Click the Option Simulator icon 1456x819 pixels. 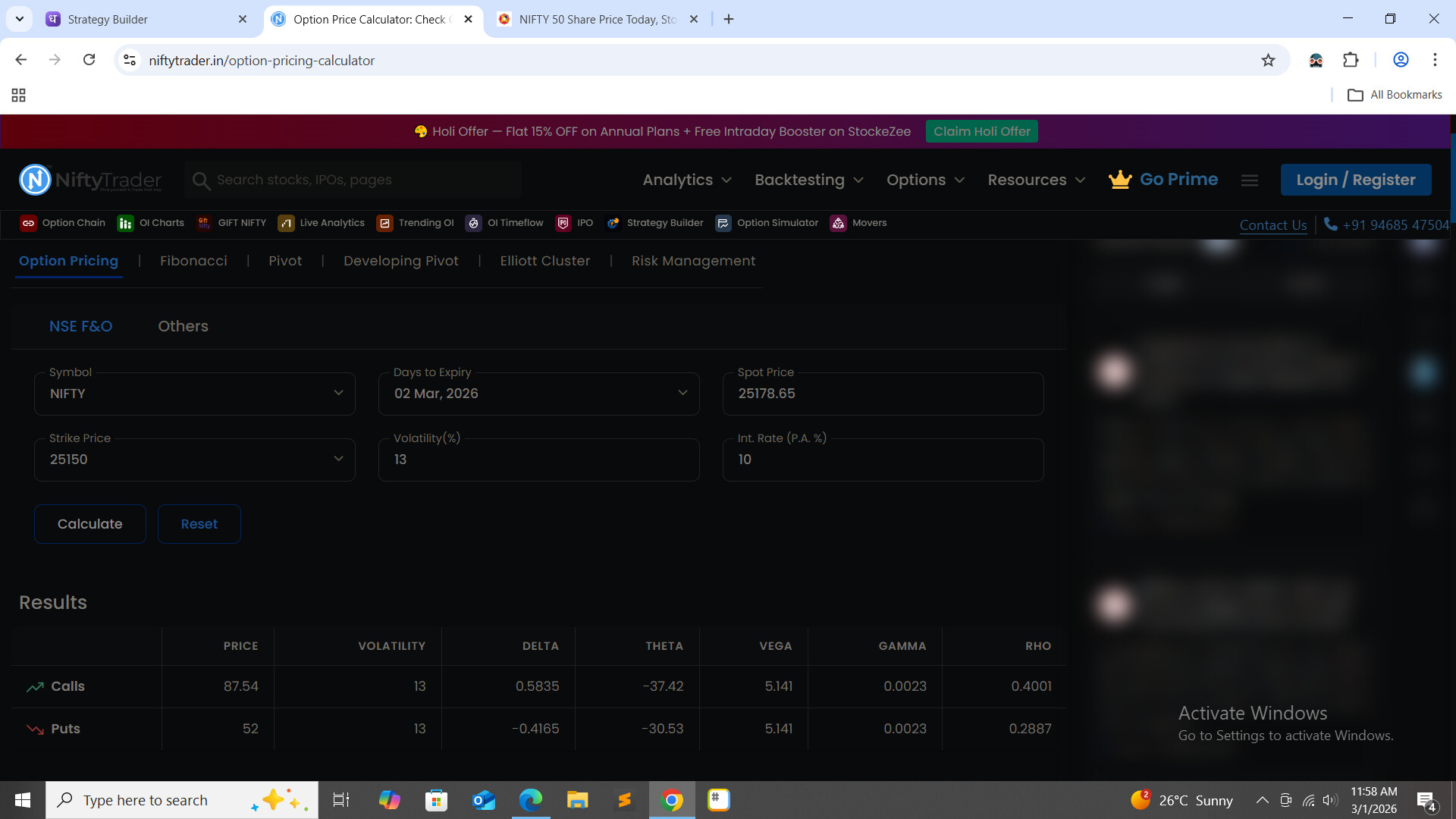tap(723, 223)
